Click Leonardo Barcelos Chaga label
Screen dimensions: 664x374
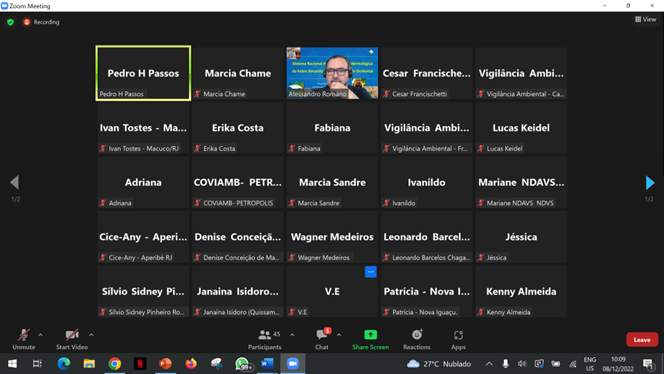[x=431, y=258]
